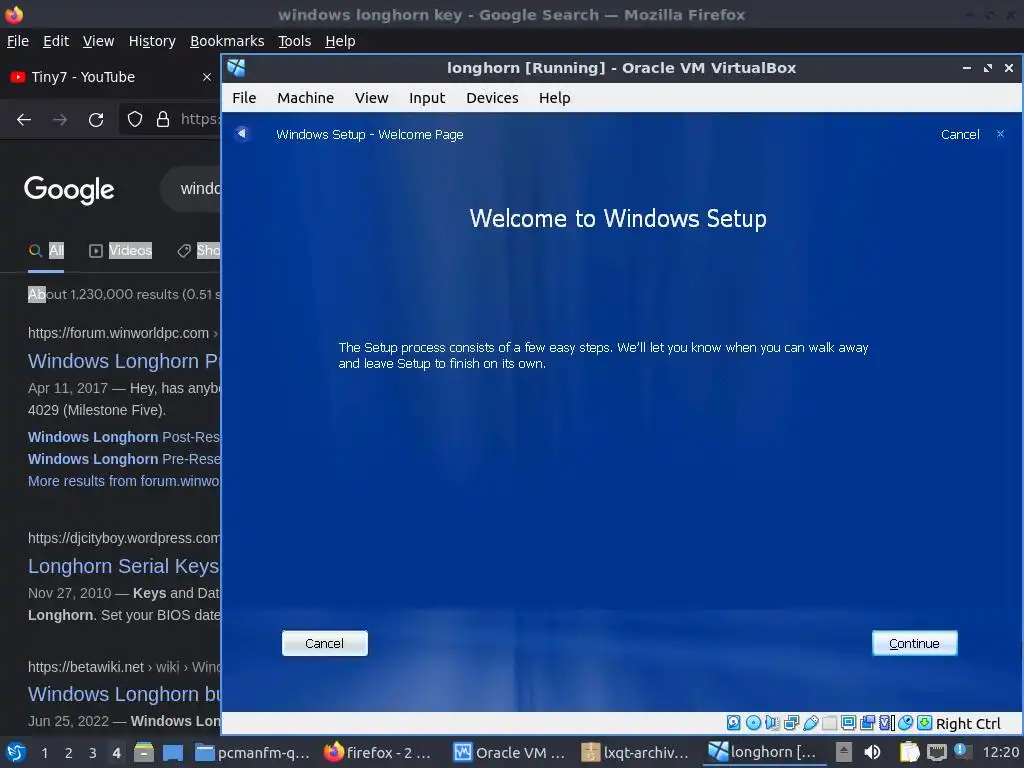Click the Cancel button at the bottom of Setup
This screenshot has height=768, width=1024.
pyautogui.click(x=325, y=643)
